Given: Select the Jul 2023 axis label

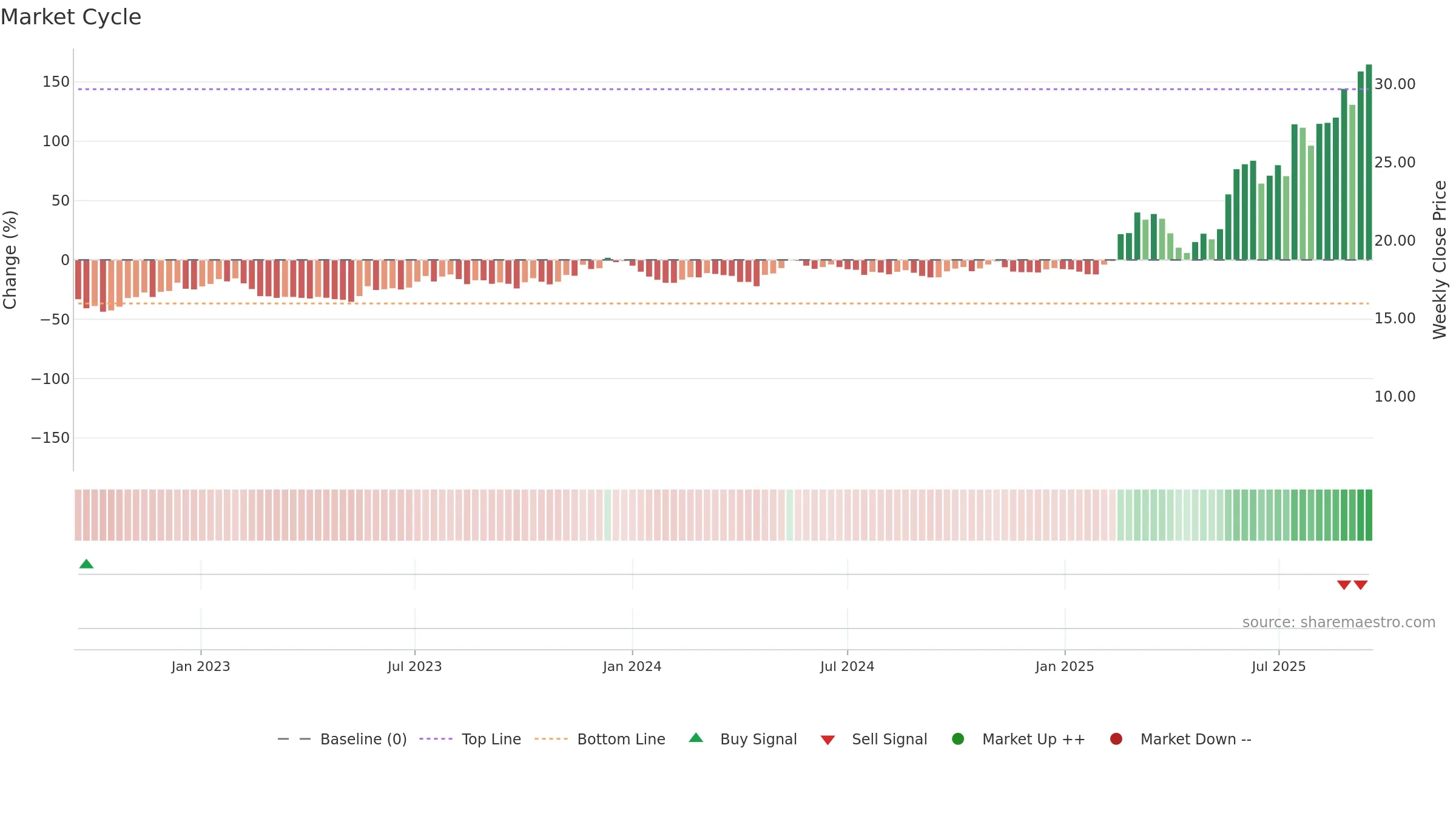Looking at the screenshot, I should pyautogui.click(x=415, y=667).
